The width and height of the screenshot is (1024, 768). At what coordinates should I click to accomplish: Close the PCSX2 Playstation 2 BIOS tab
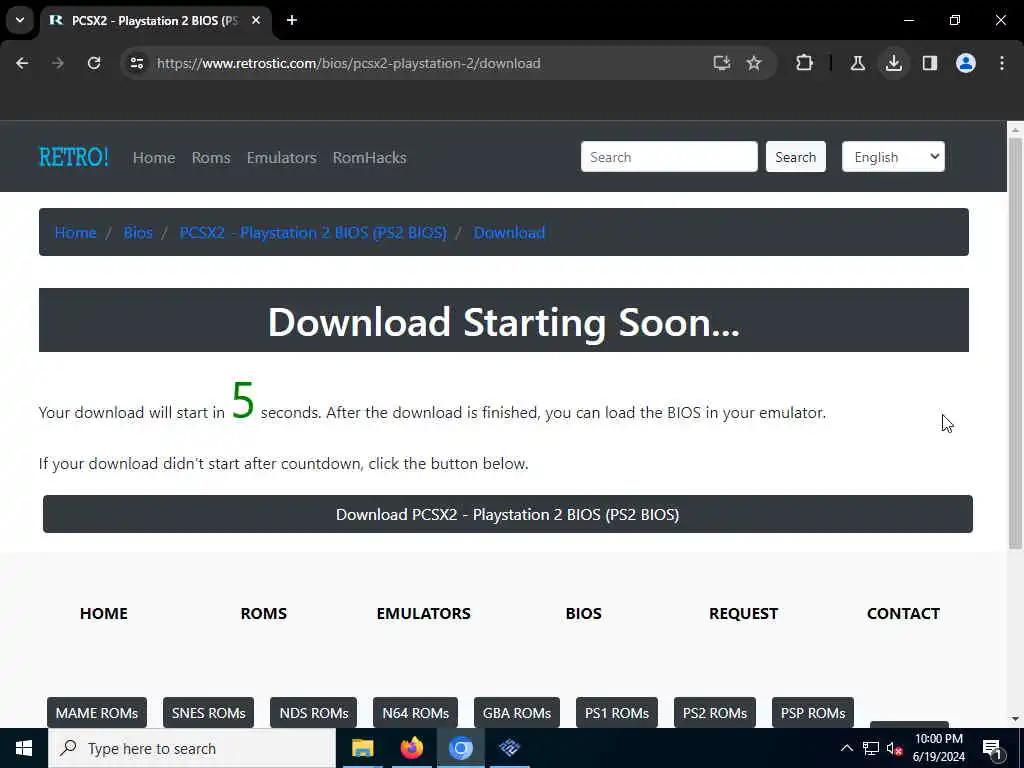(256, 20)
